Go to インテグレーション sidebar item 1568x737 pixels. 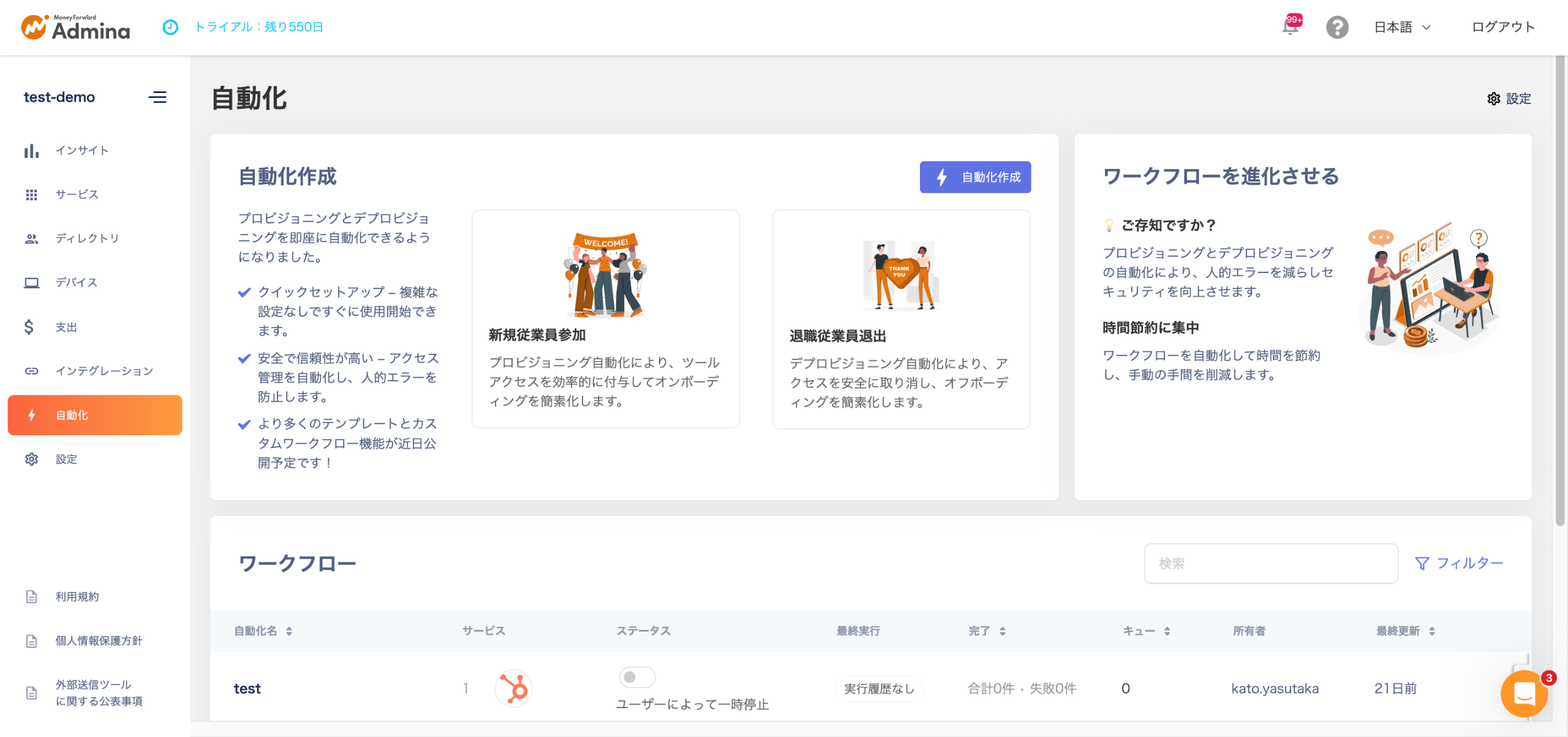tap(104, 371)
